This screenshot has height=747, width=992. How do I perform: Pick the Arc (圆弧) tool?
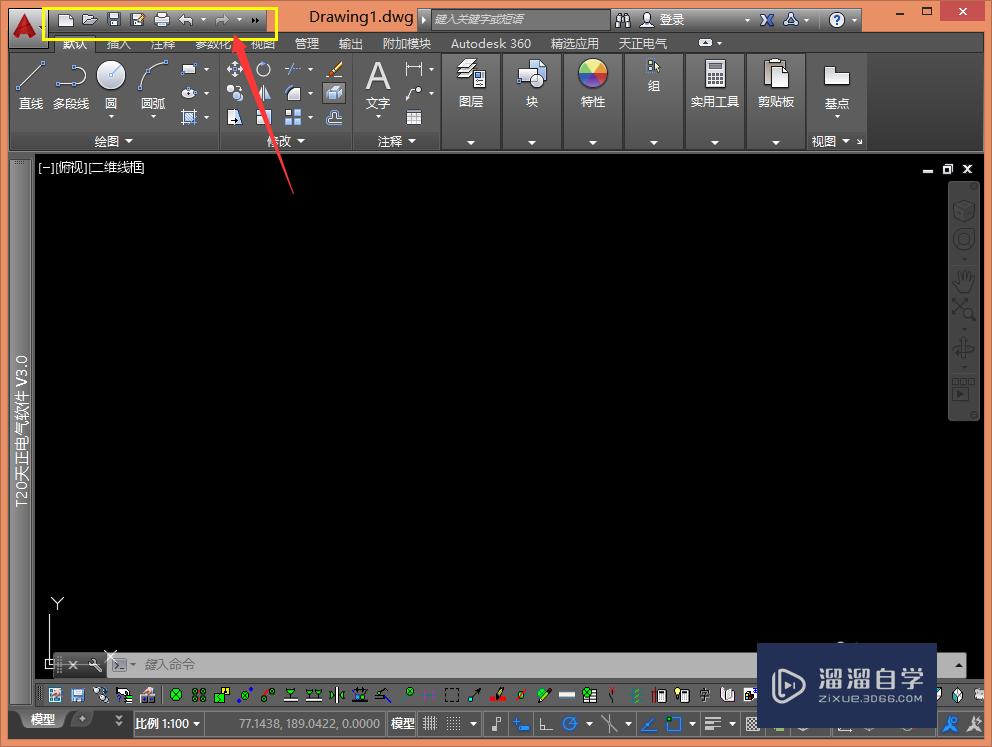point(153,85)
